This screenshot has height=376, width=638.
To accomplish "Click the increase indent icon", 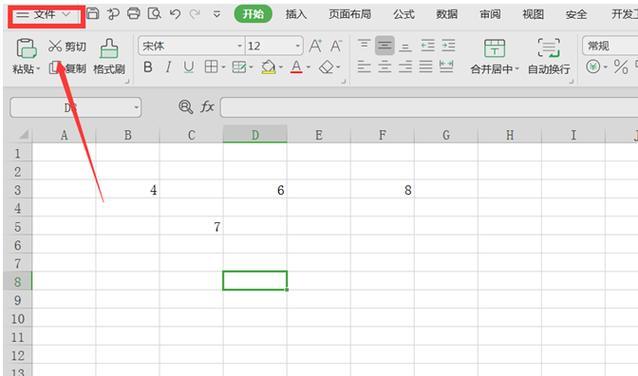I will pyautogui.click(x=448, y=45).
